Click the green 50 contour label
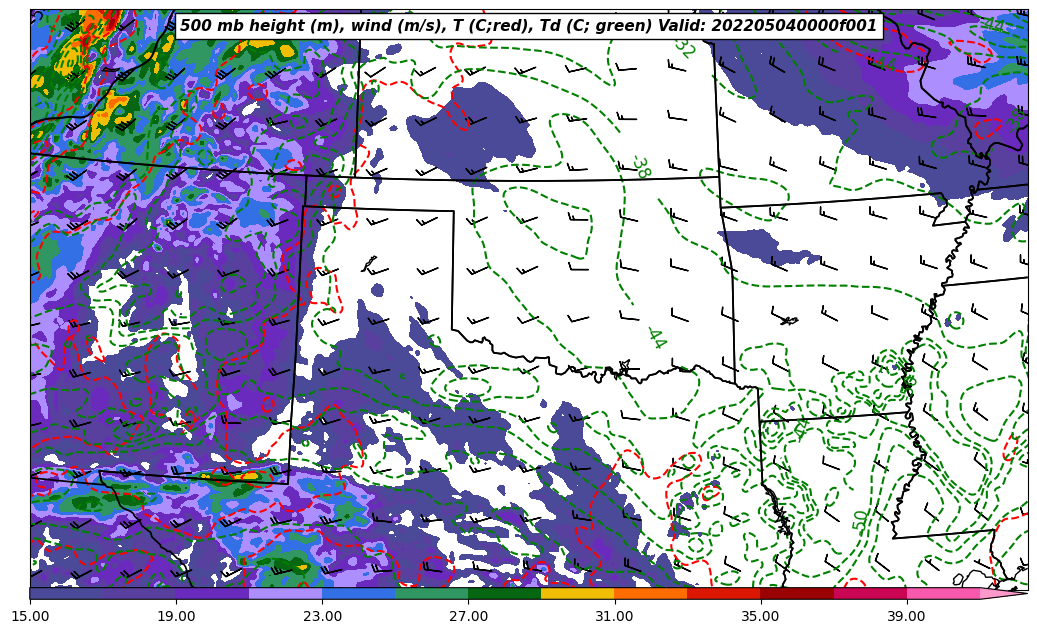The image size is (1037, 633). [x=860, y=521]
